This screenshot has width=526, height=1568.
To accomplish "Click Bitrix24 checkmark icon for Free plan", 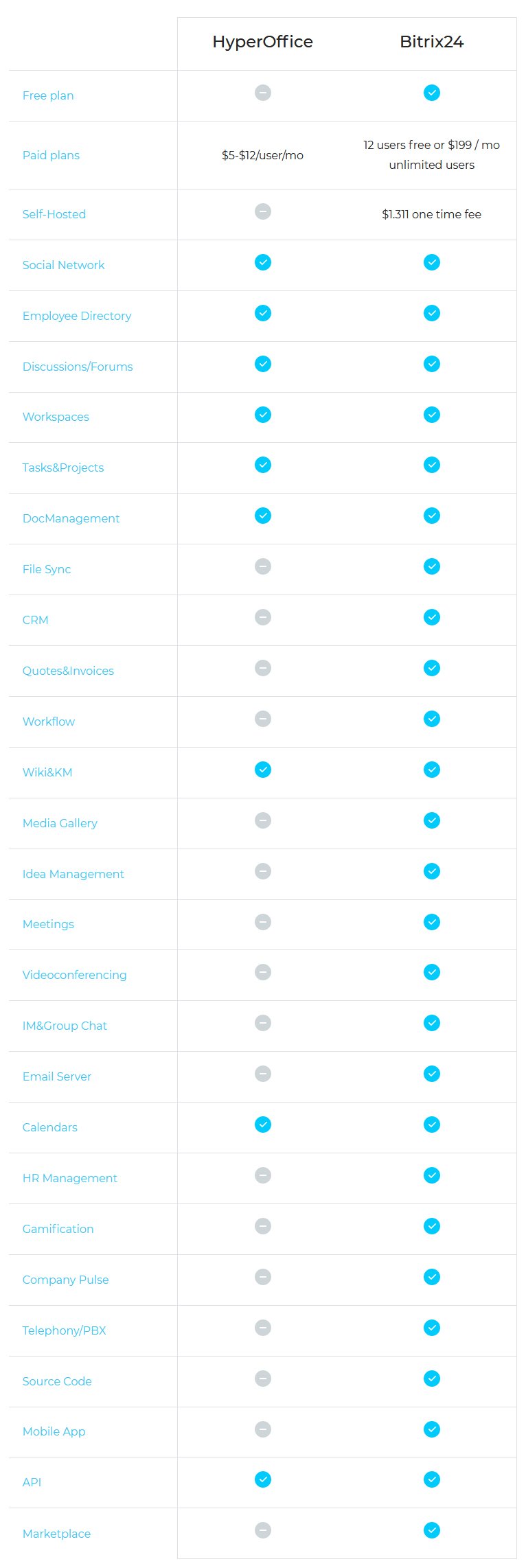I will (x=431, y=93).
